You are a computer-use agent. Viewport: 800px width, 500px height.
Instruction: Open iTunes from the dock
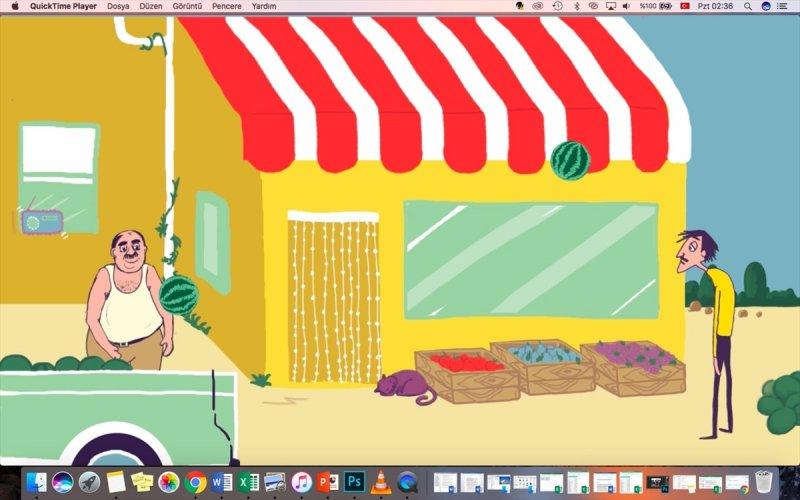click(x=301, y=482)
